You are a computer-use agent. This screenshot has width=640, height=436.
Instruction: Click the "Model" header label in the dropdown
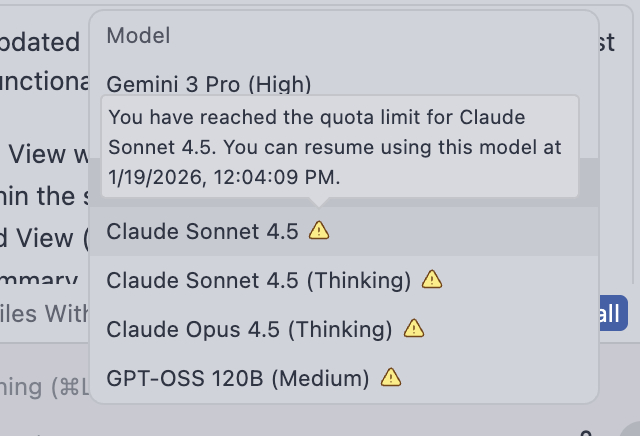(x=138, y=35)
